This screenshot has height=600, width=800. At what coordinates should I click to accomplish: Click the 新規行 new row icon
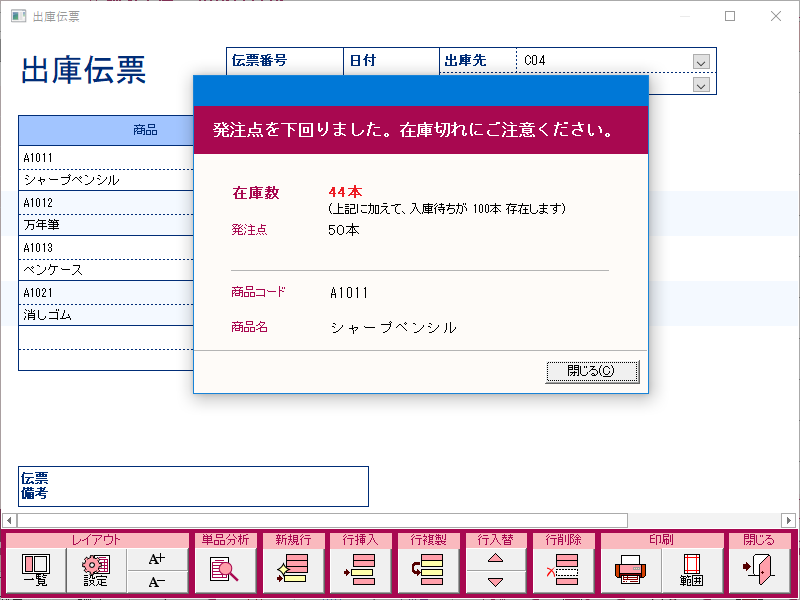point(293,568)
